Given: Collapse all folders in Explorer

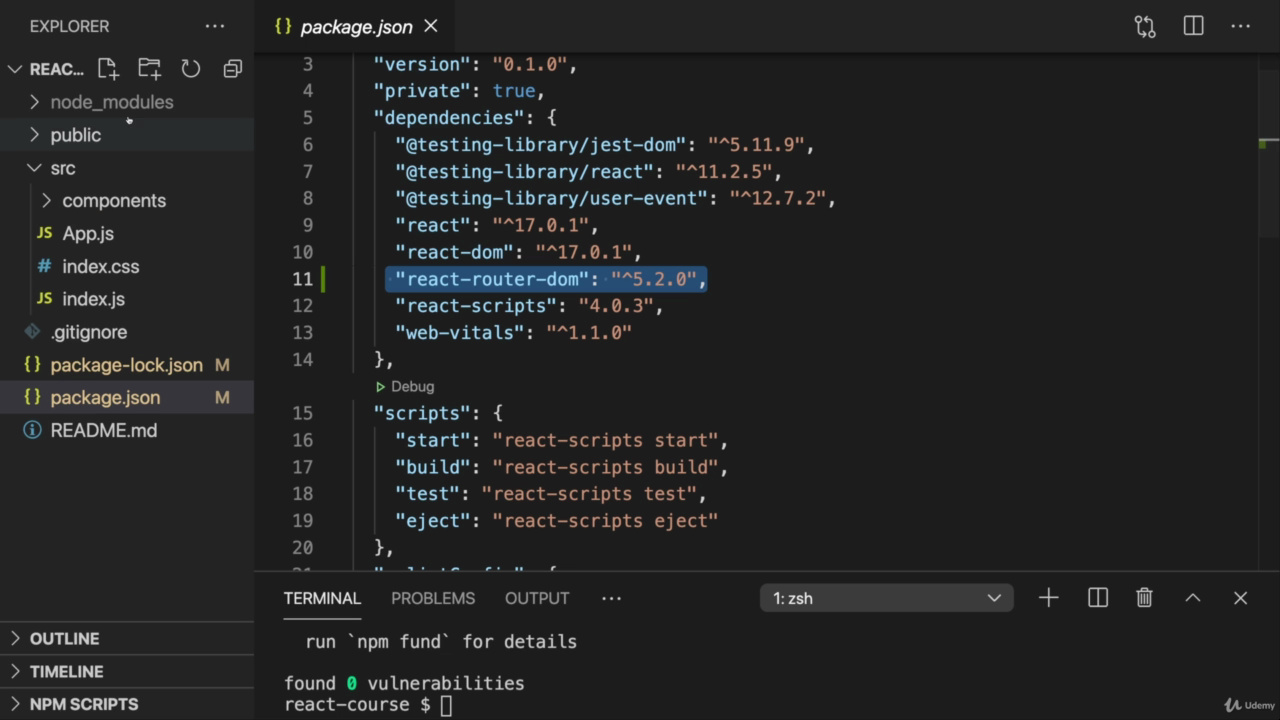Looking at the screenshot, I should [232, 69].
